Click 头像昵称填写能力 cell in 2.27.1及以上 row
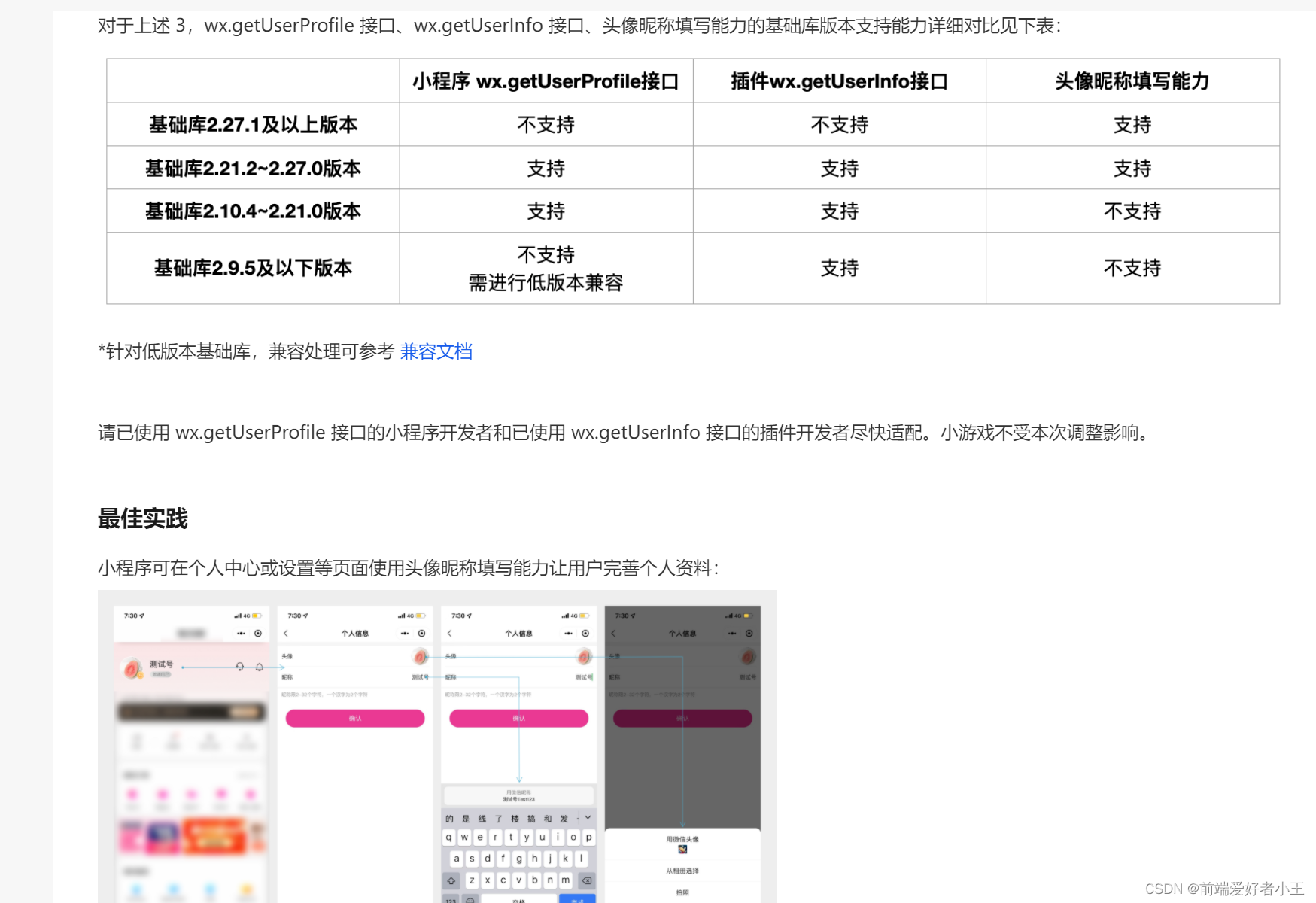1316x903 pixels. (1132, 124)
